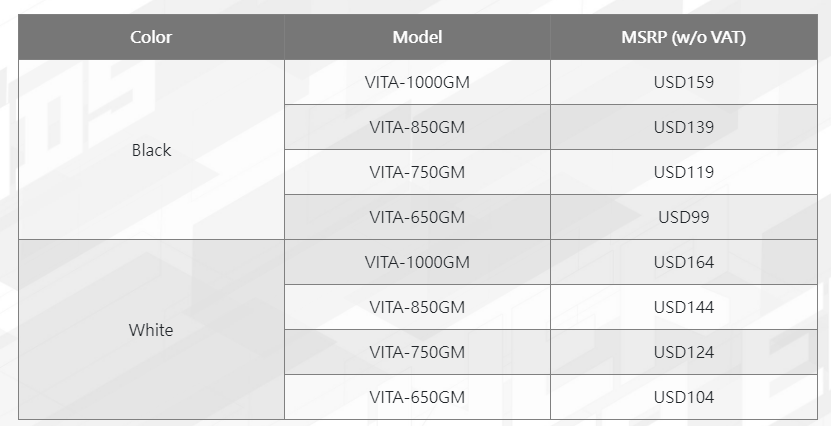The width and height of the screenshot is (831, 426).
Task: Click the Model column header
Action: point(417,38)
